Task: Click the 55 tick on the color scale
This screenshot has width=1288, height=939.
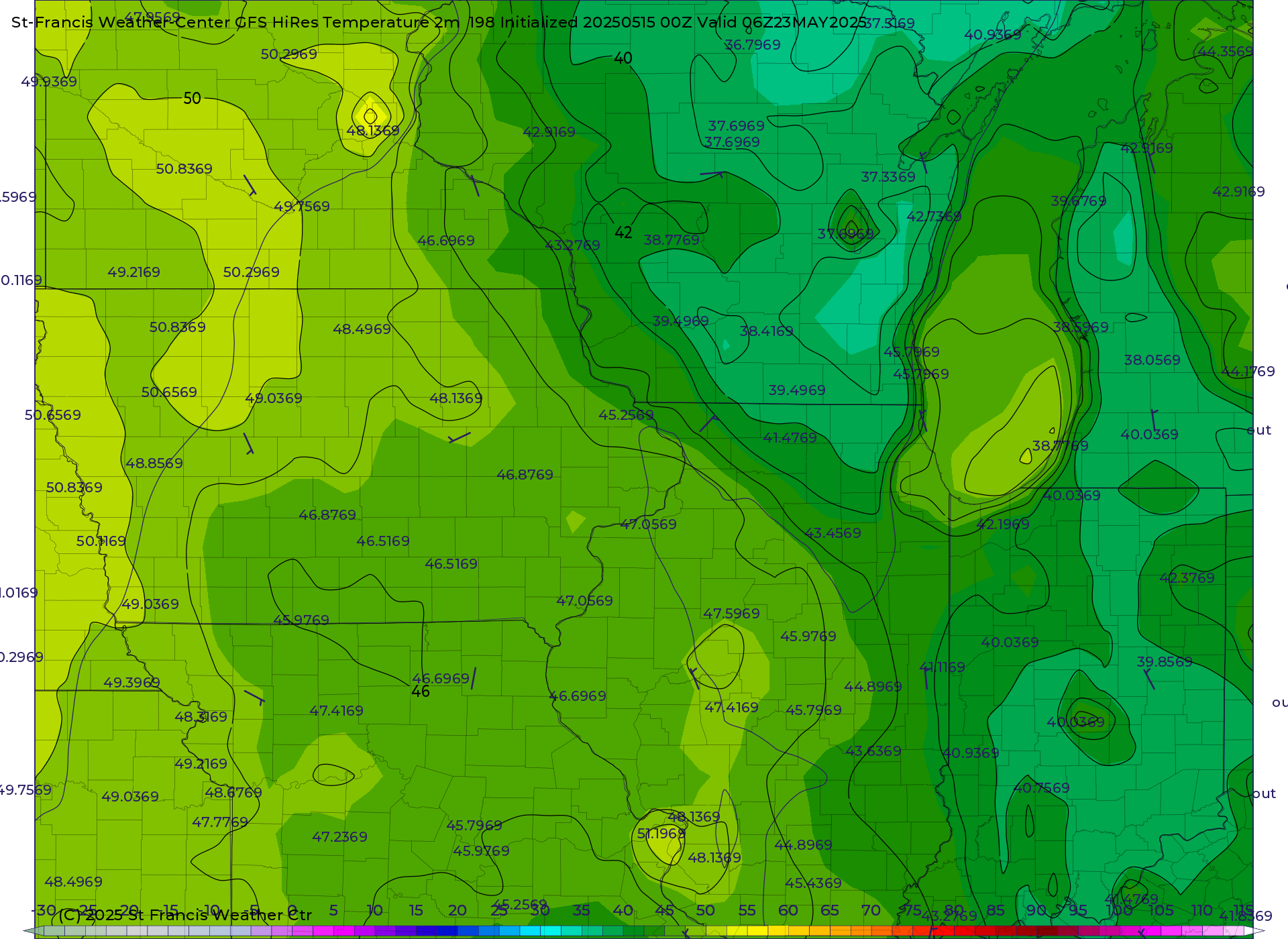Action: point(747,911)
